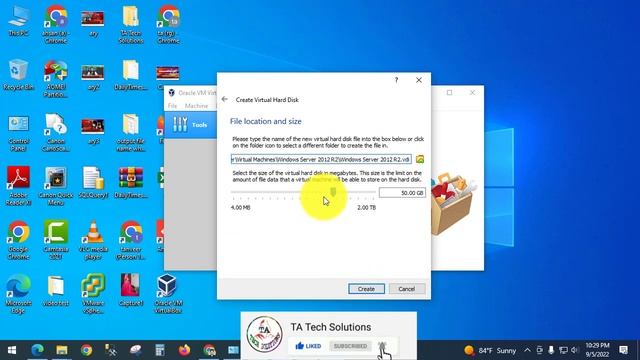This screenshot has width=640, height=360.
Task: Open the Recycle Bin desktop icon
Action: pyautogui.click(x=18, y=76)
